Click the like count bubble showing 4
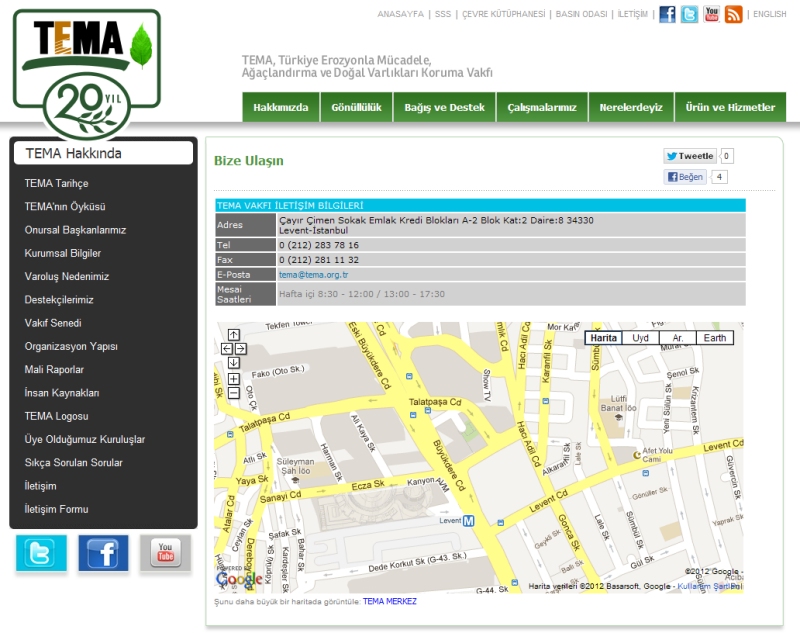 coord(719,177)
